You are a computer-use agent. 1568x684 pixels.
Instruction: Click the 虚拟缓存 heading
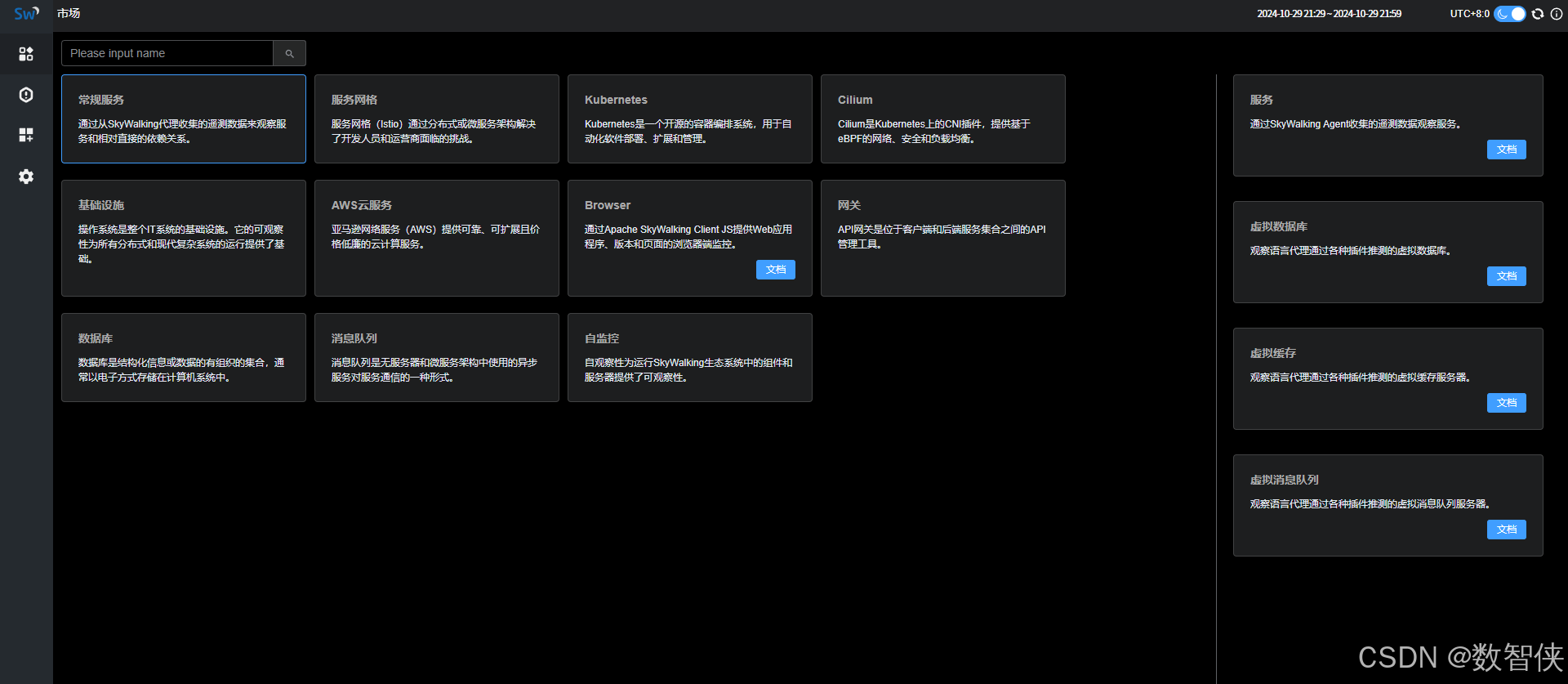1273,353
